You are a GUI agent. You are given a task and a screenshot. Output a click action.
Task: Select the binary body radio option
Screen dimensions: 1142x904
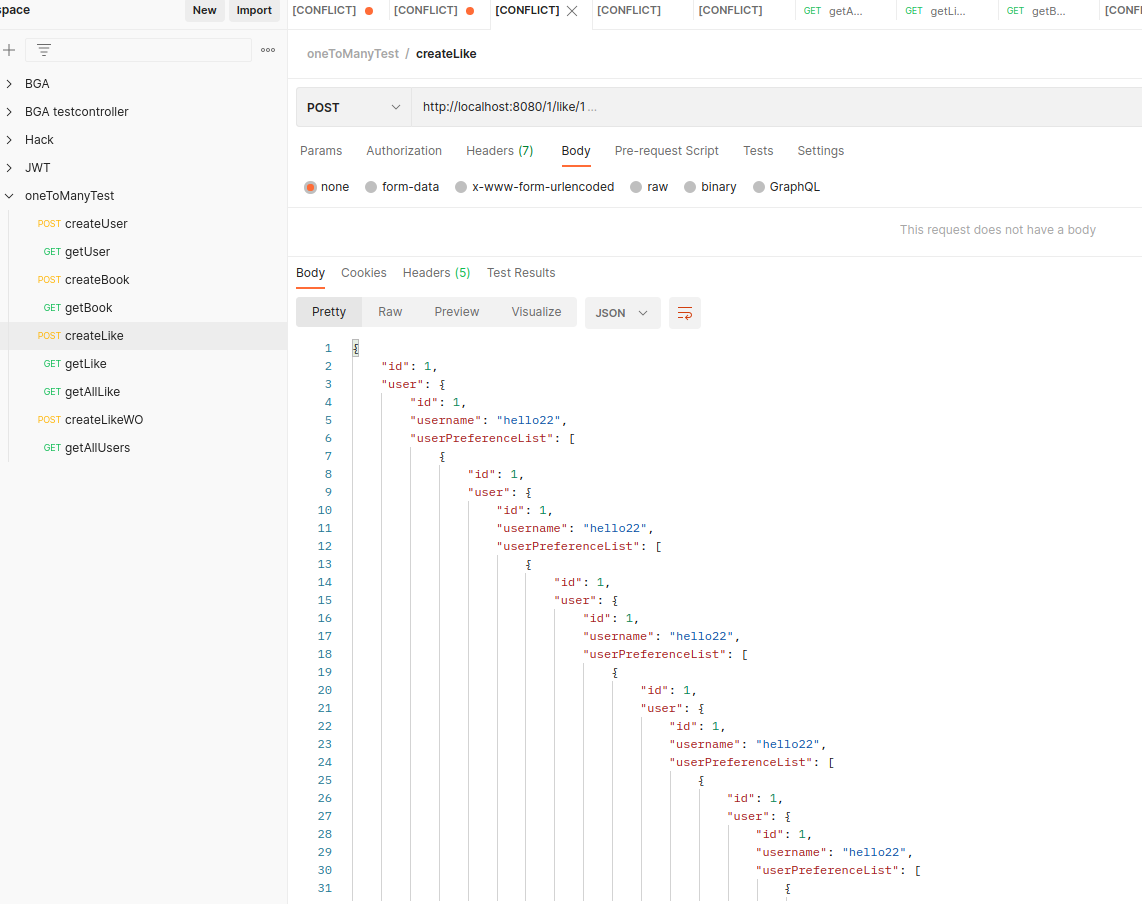point(690,187)
